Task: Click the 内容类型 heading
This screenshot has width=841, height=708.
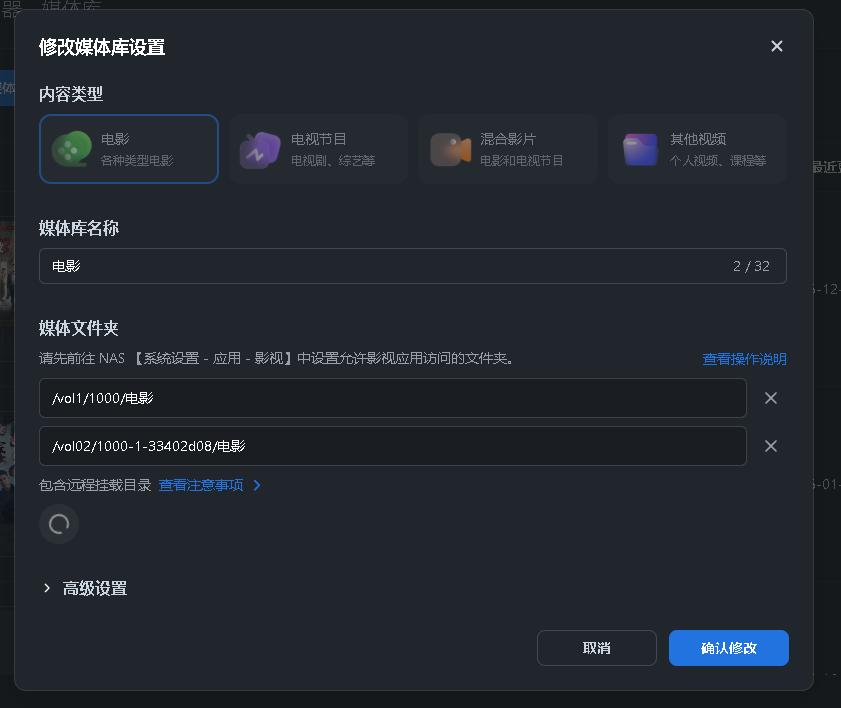Action: [x=71, y=94]
